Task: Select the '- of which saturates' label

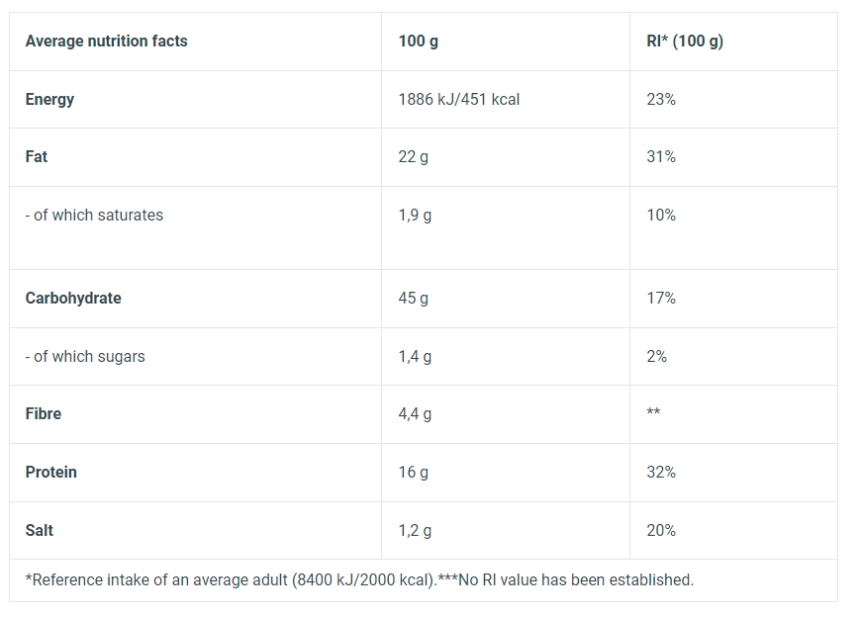Action: point(94,215)
